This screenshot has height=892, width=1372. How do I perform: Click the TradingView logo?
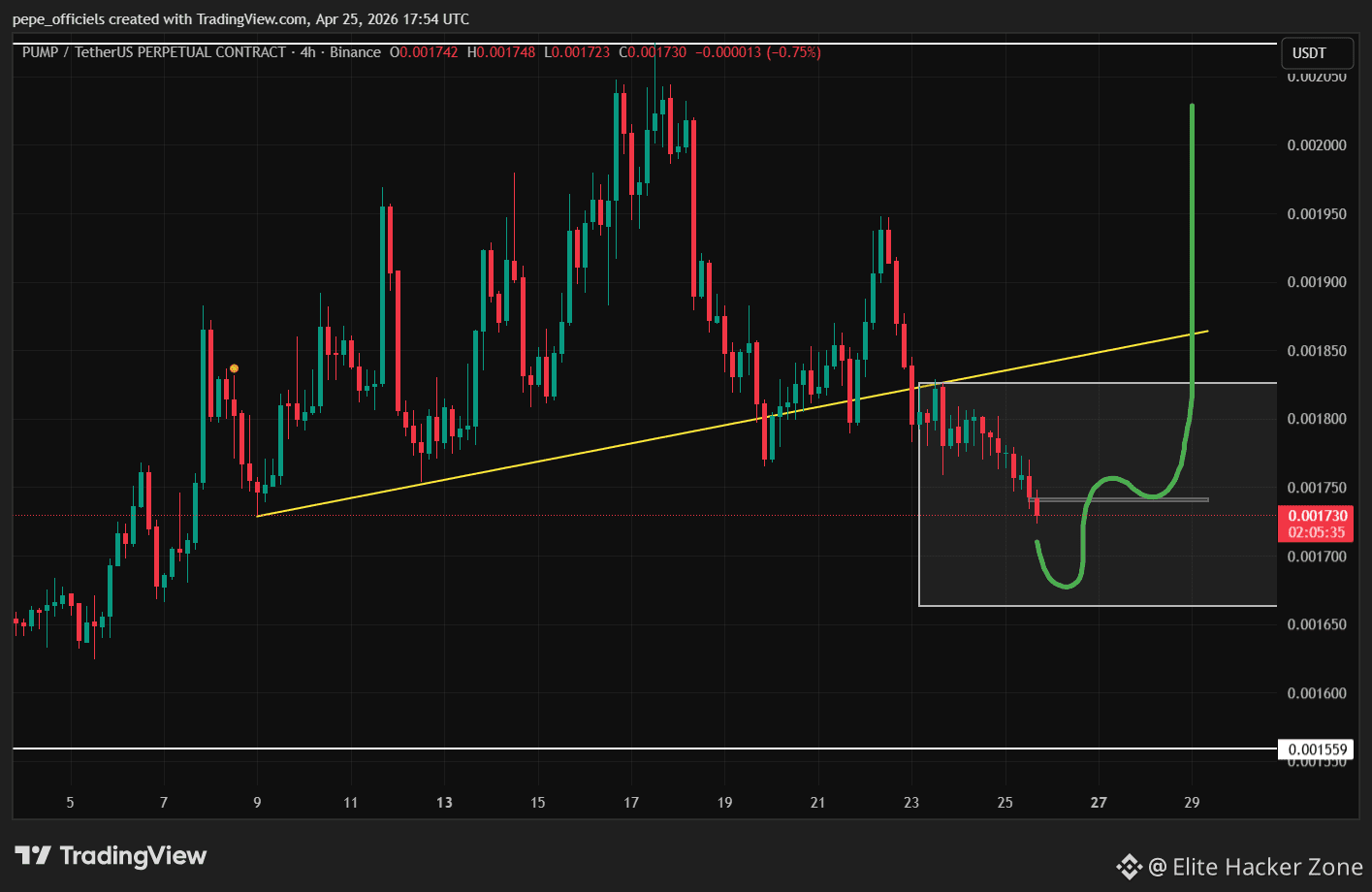pyautogui.click(x=111, y=856)
